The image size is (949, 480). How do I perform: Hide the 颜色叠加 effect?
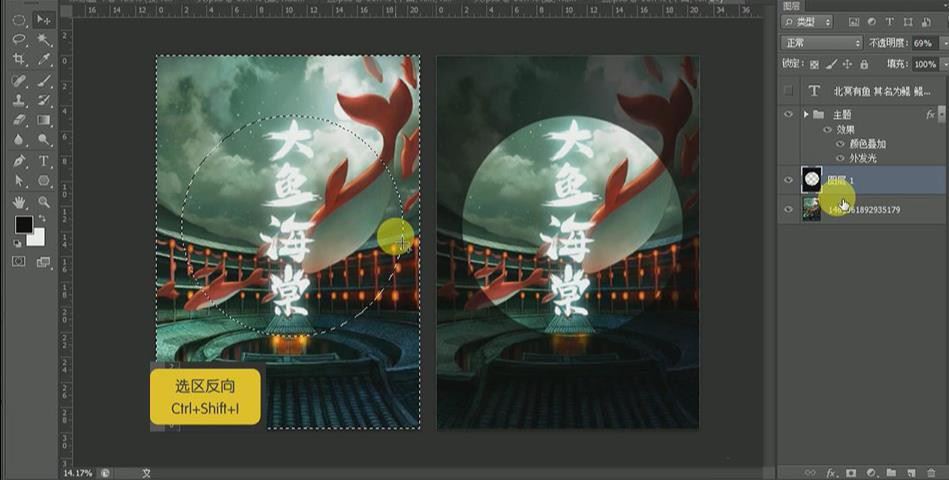840,144
